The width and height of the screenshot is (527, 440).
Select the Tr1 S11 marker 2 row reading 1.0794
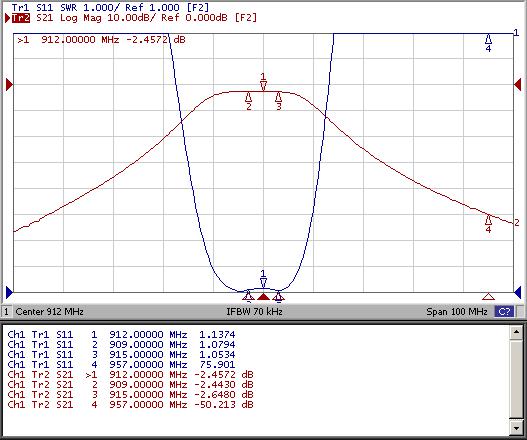[121, 345]
